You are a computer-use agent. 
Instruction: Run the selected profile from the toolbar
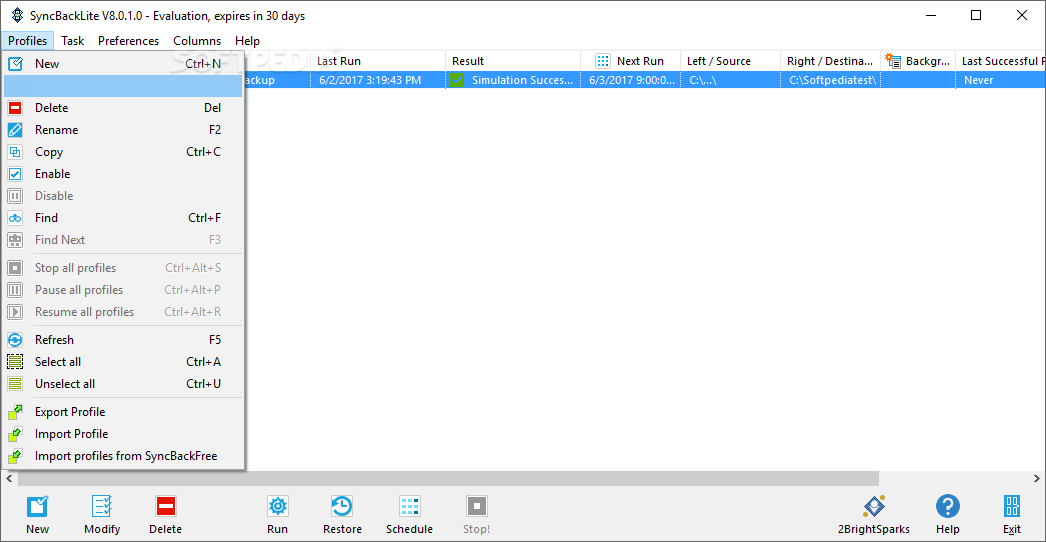(x=278, y=515)
